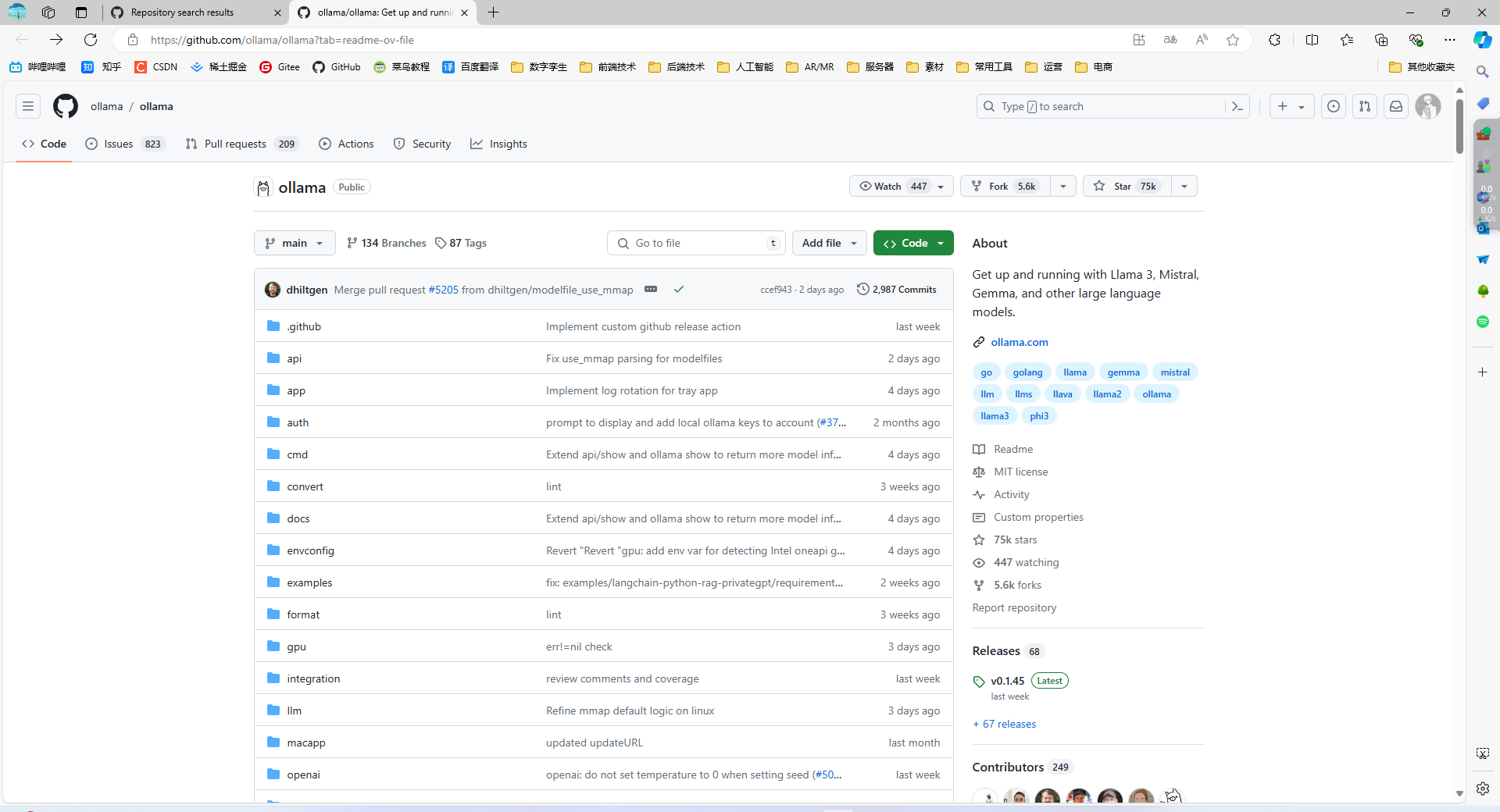View the commit status green checkmark
1500x812 pixels.
coord(679,289)
